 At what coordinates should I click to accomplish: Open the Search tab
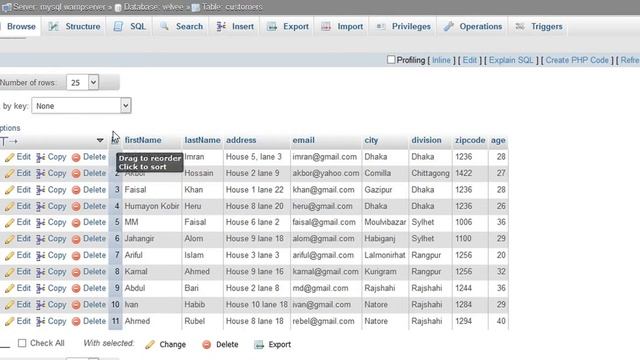182,27
